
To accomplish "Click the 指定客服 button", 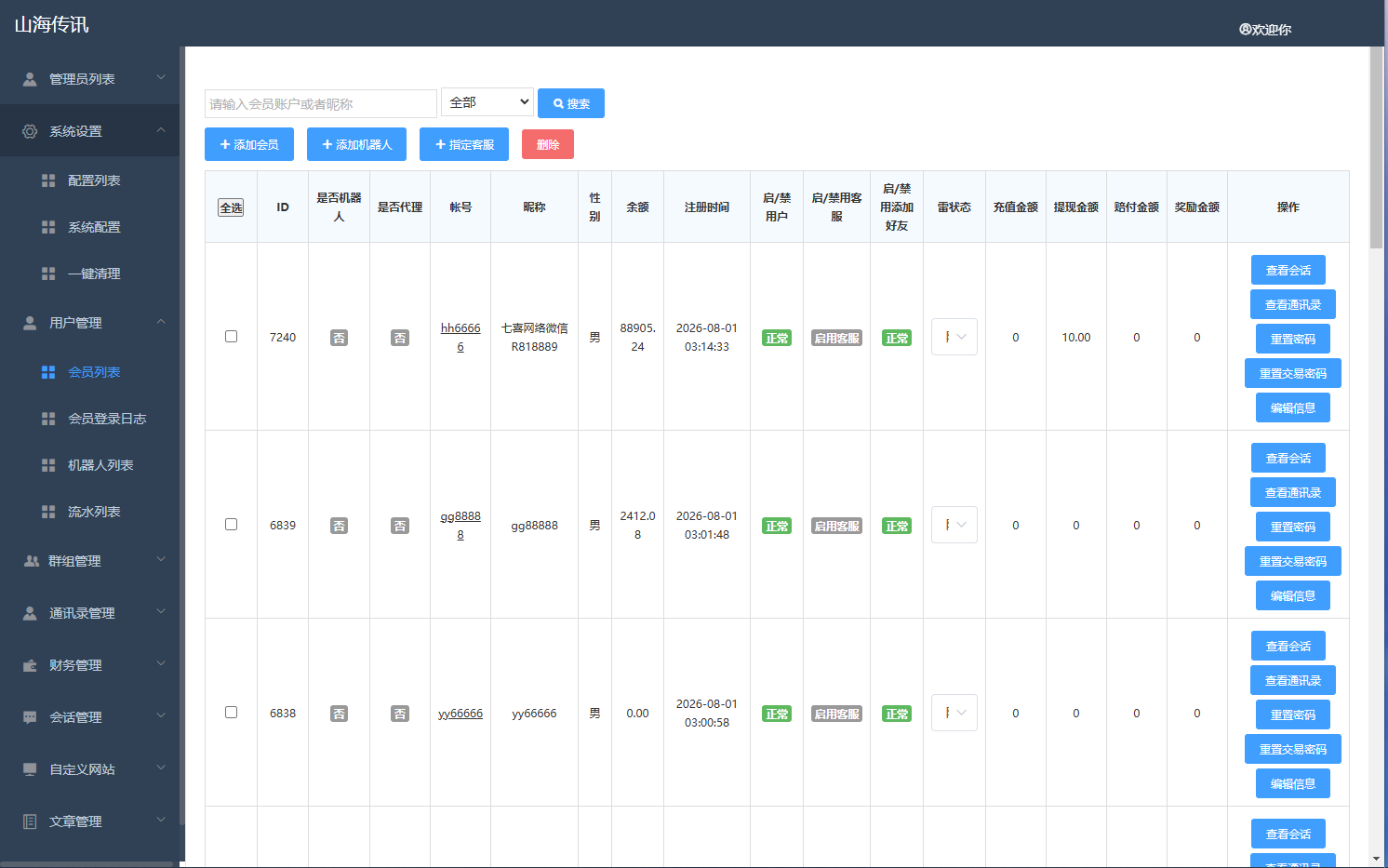I will coord(464,144).
